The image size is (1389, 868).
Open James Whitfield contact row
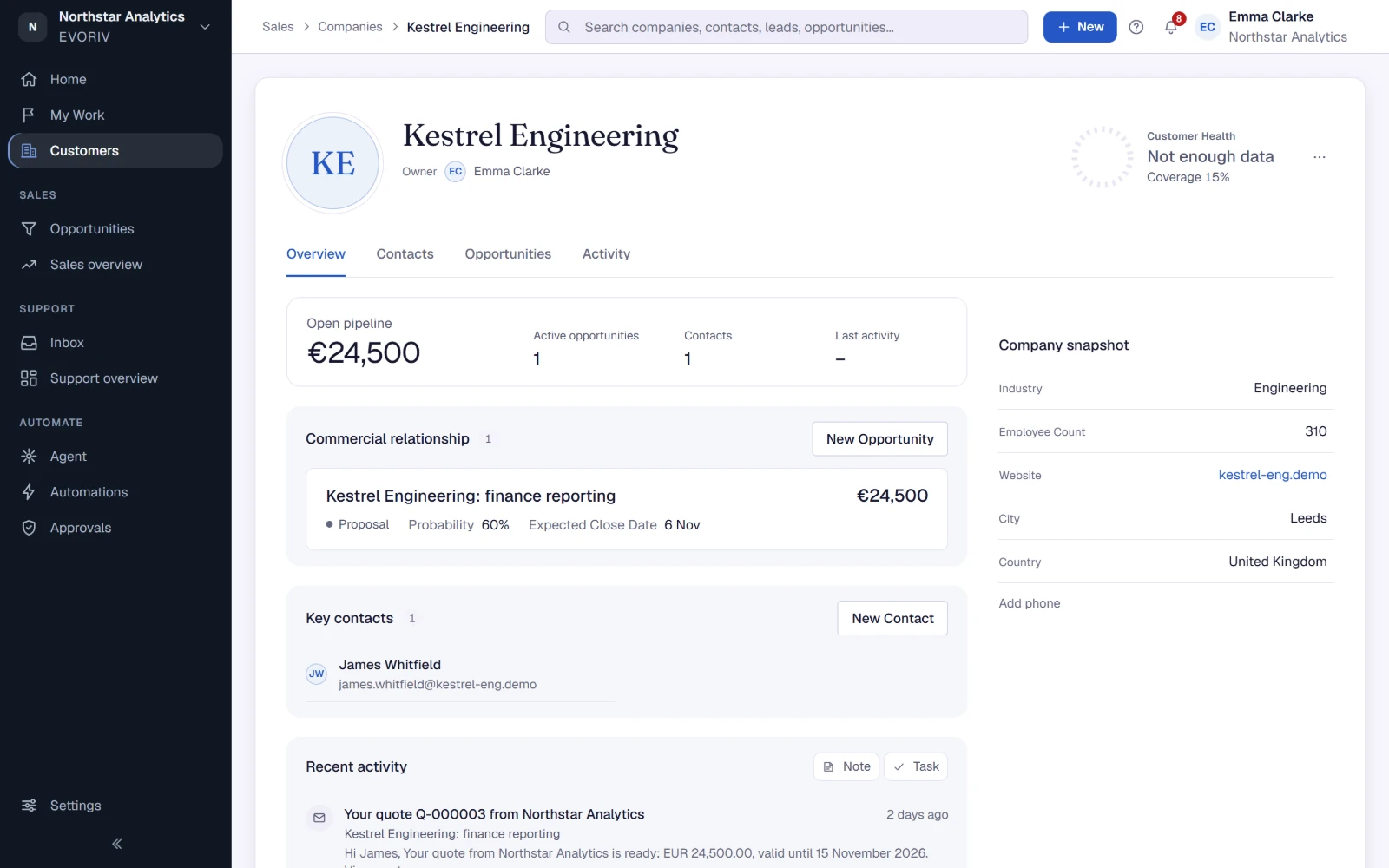pos(460,674)
